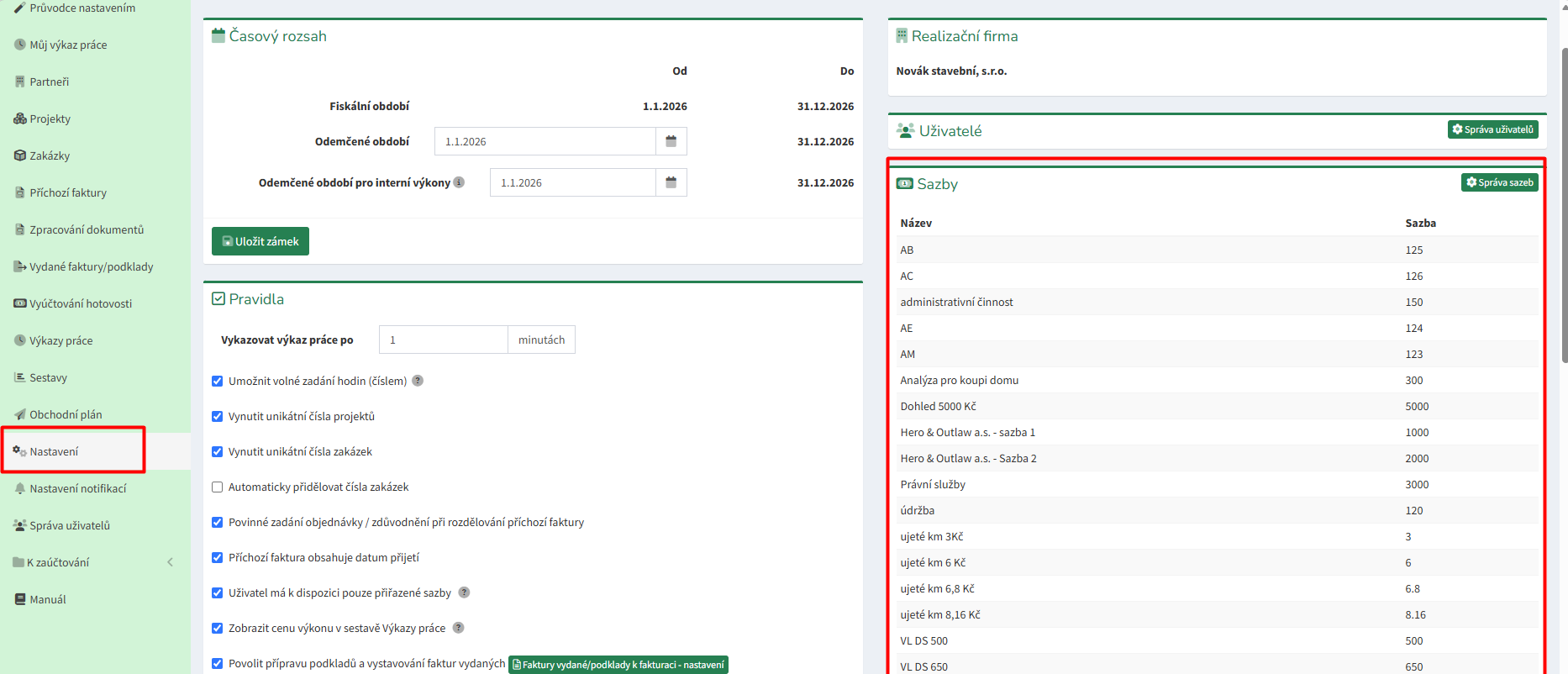
Task: Click the gears icon beside Nastavení
Action: tap(20, 451)
